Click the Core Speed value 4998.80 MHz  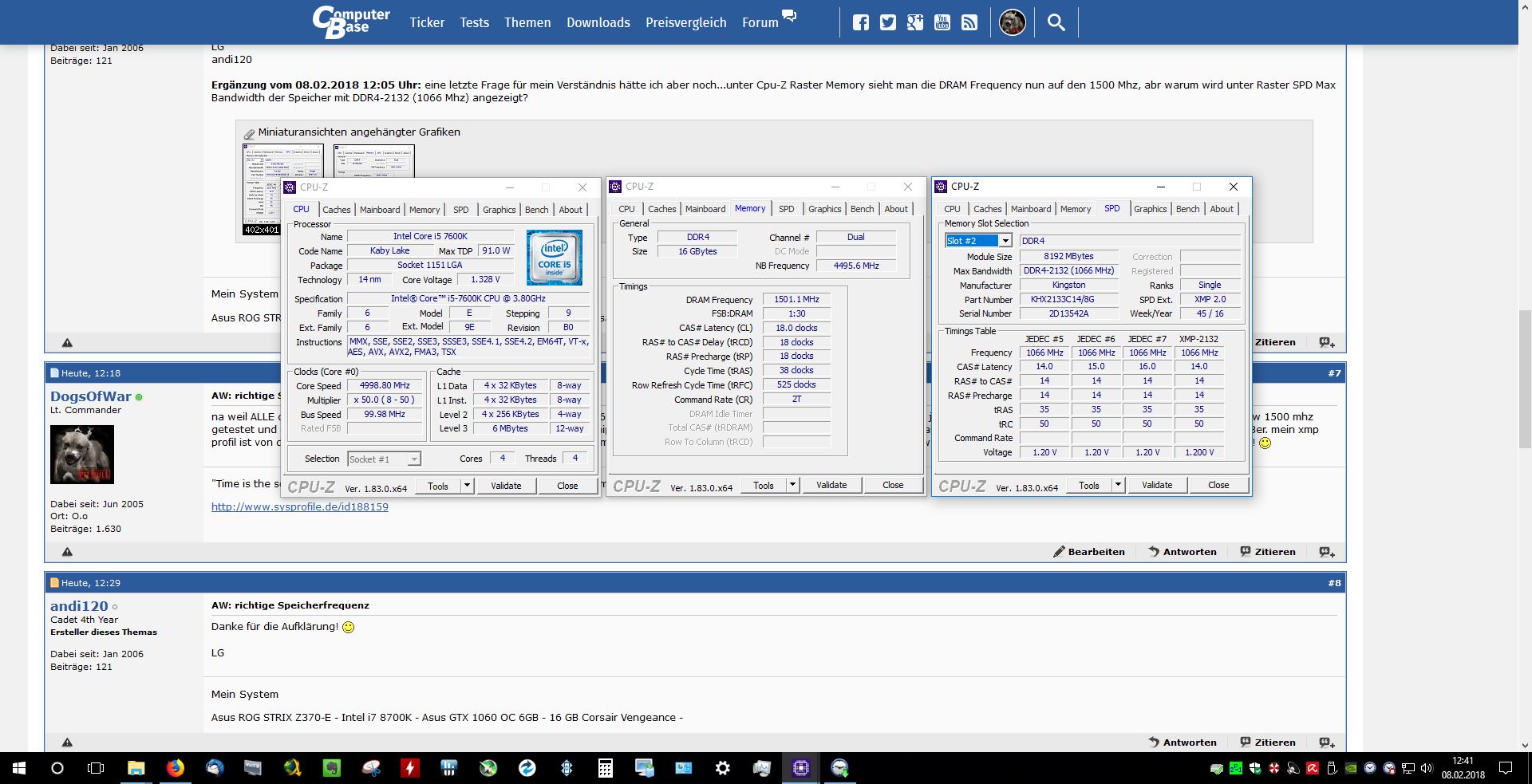(x=385, y=385)
